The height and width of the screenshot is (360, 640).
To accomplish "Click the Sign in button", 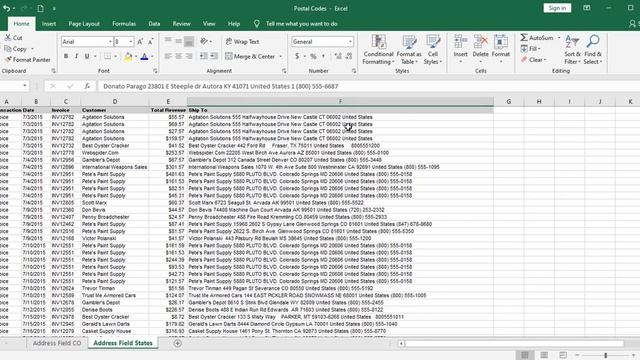I will click(x=557, y=8).
